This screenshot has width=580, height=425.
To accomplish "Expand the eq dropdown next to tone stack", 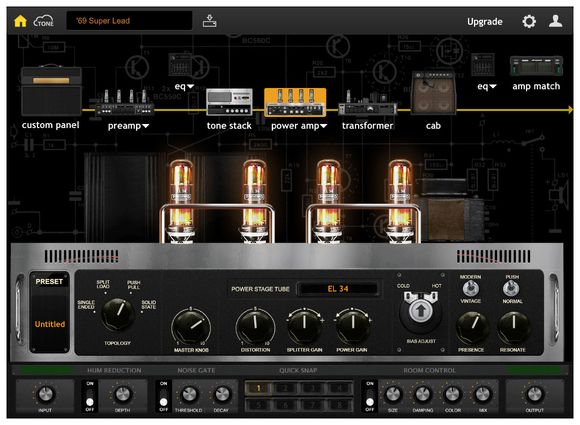I will [190, 87].
